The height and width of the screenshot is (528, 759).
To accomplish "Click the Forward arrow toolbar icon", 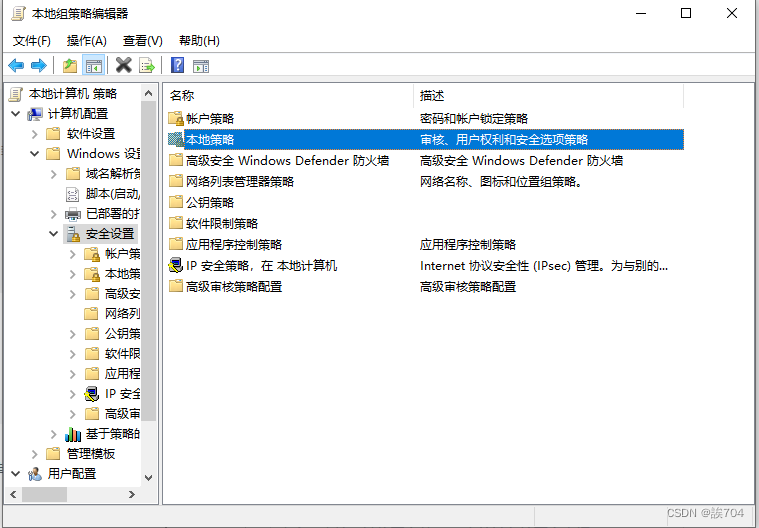I will pyautogui.click(x=39, y=65).
